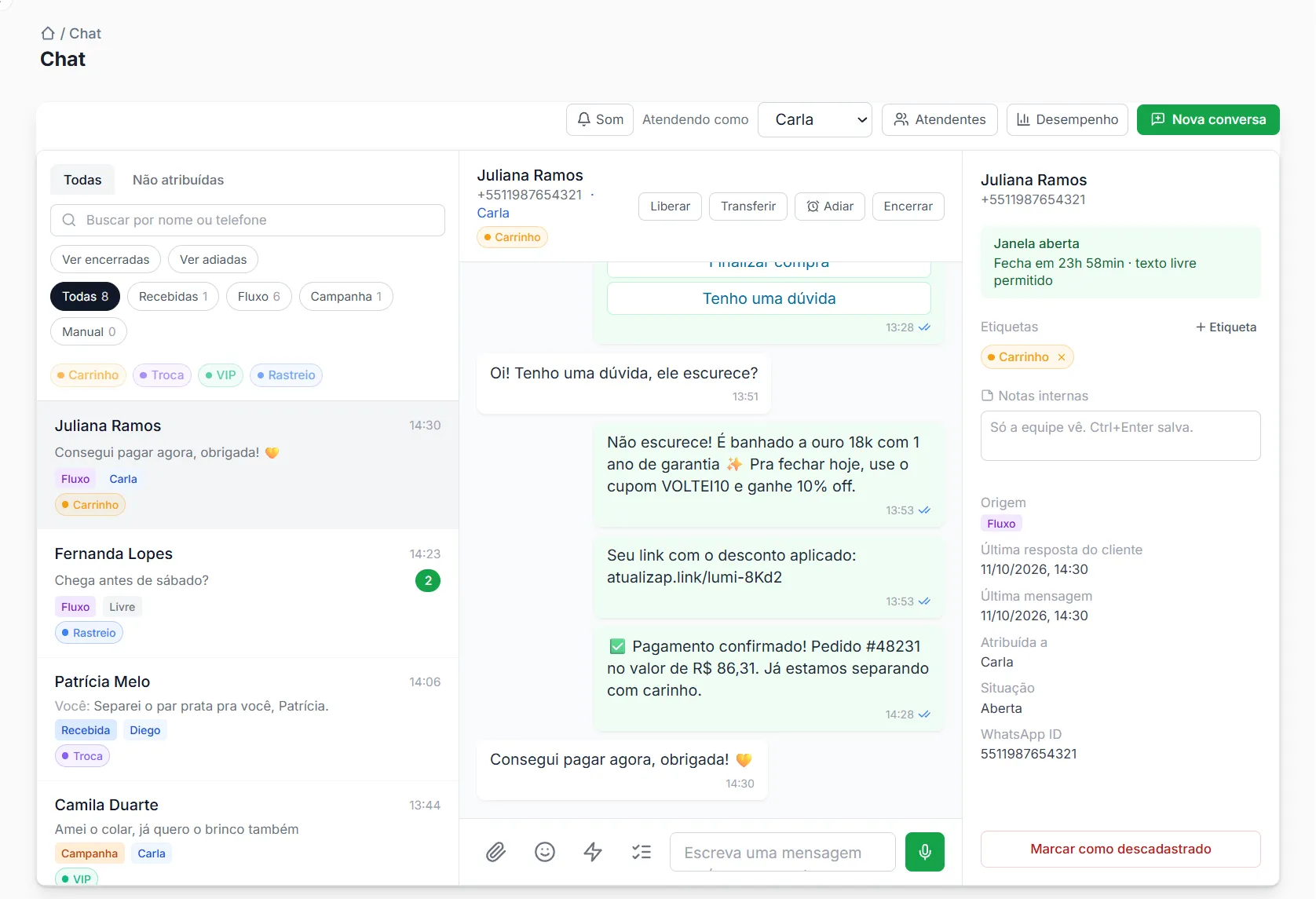Click Encerrar conversation button
The image size is (1316, 899).
click(x=908, y=206)
